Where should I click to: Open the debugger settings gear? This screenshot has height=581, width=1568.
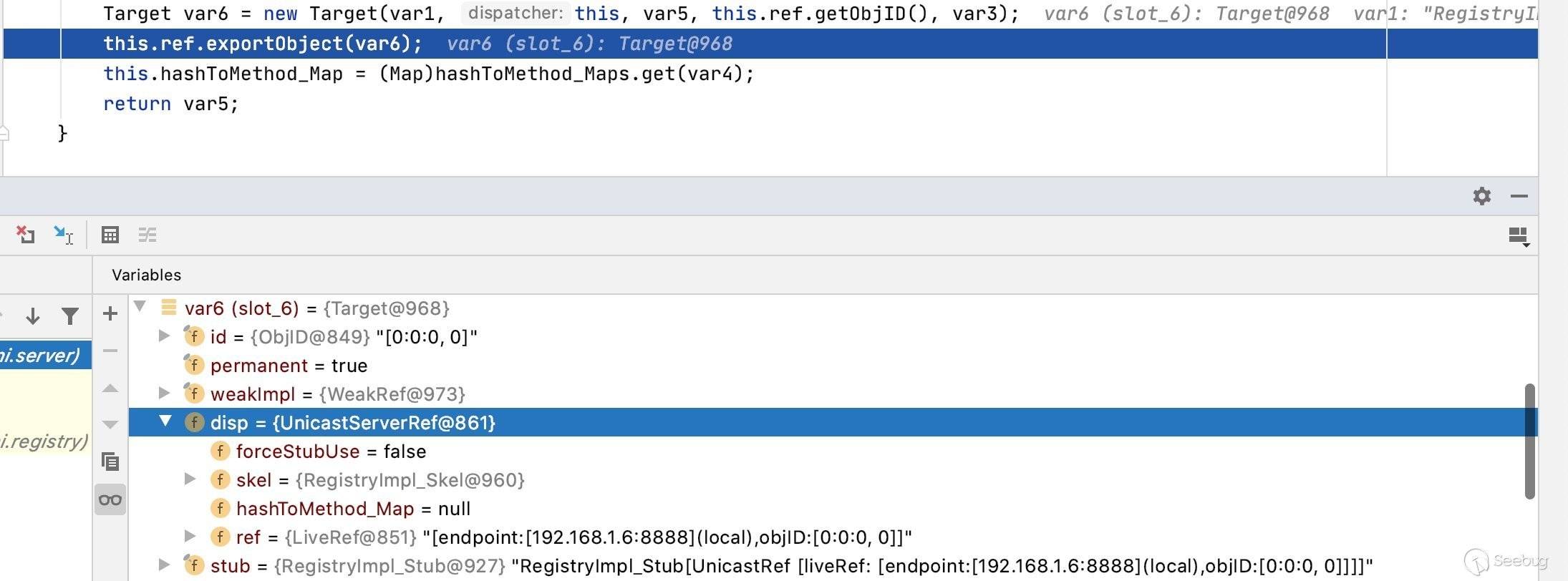tap(1481, 196)
